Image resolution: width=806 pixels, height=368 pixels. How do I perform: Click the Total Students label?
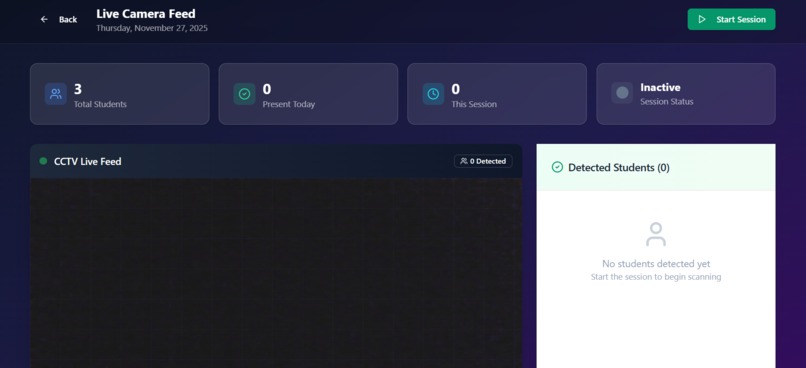100,104
